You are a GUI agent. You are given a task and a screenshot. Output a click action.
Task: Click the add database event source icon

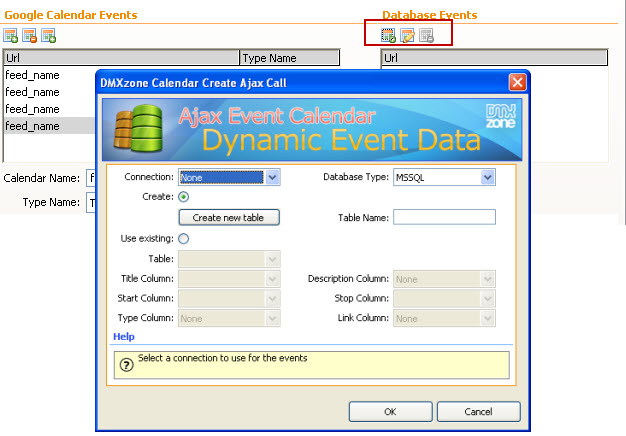tap(388, 36)
